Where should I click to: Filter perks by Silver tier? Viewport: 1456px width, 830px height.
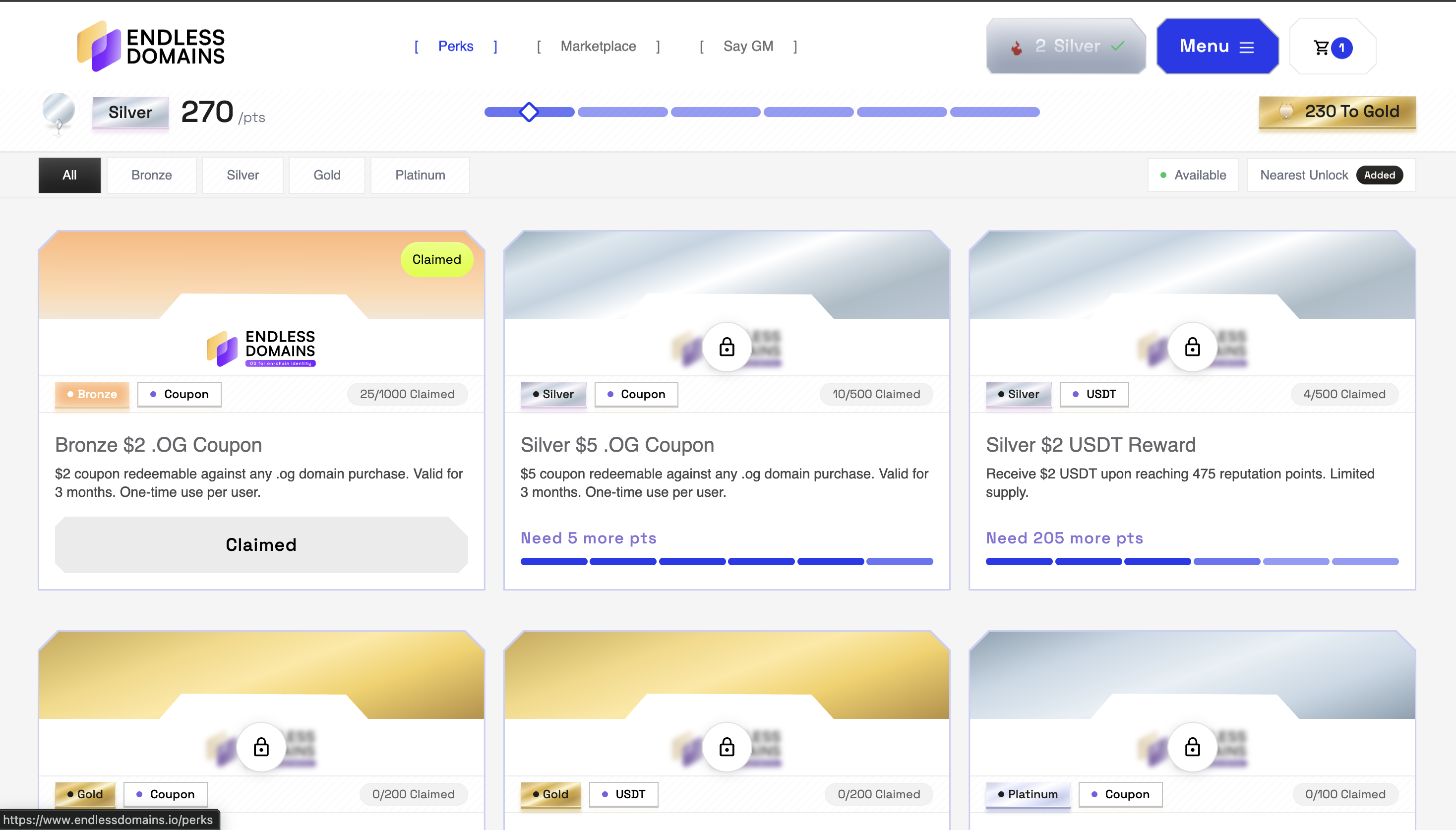(x=243, y=175)
